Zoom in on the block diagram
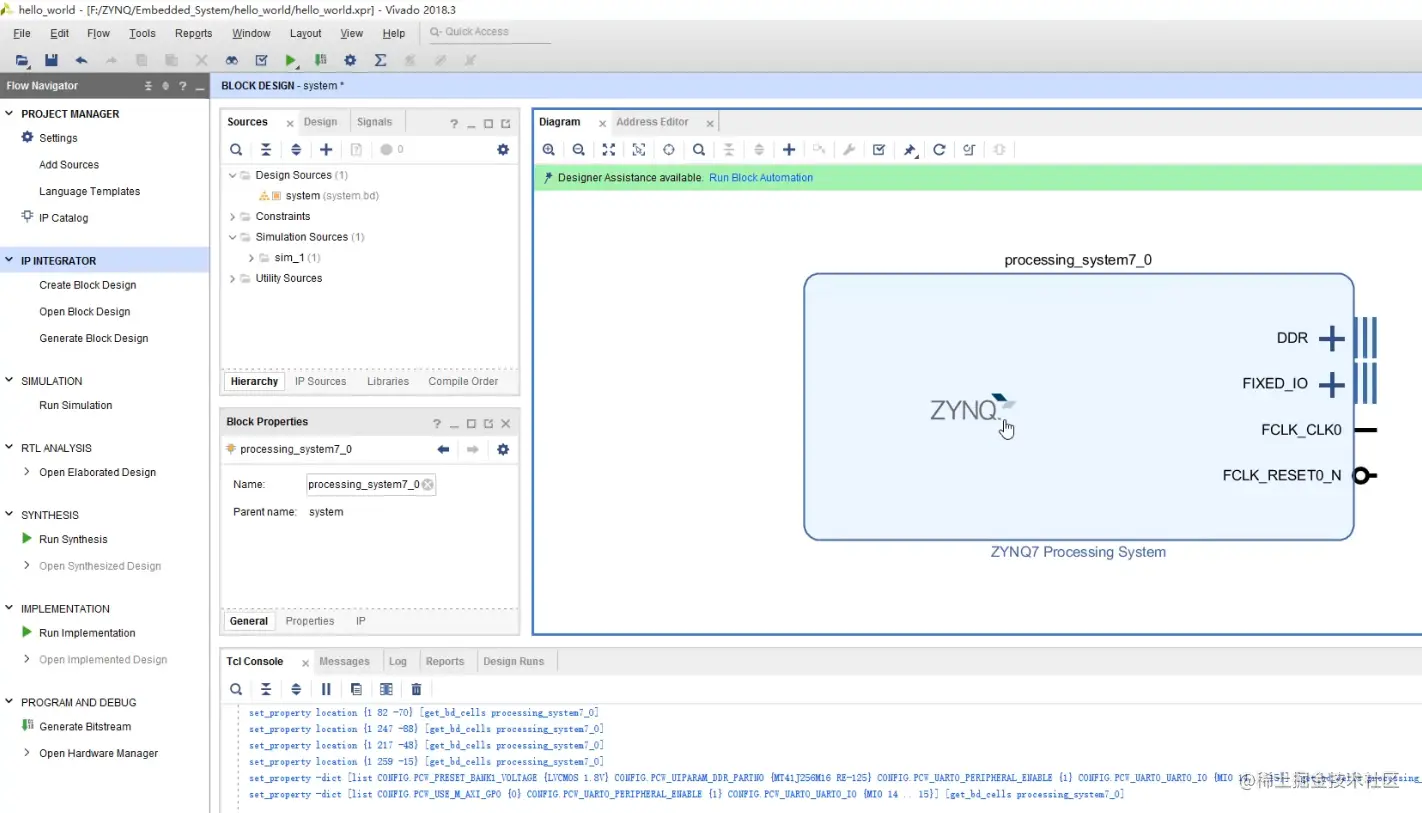 (549, 150)
